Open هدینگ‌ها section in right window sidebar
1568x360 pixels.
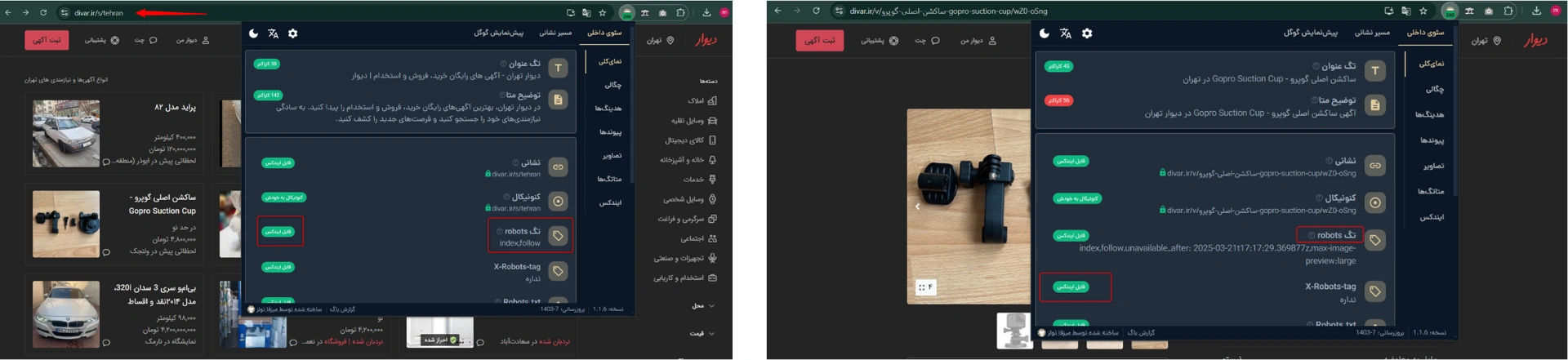tap(1430, 114)
